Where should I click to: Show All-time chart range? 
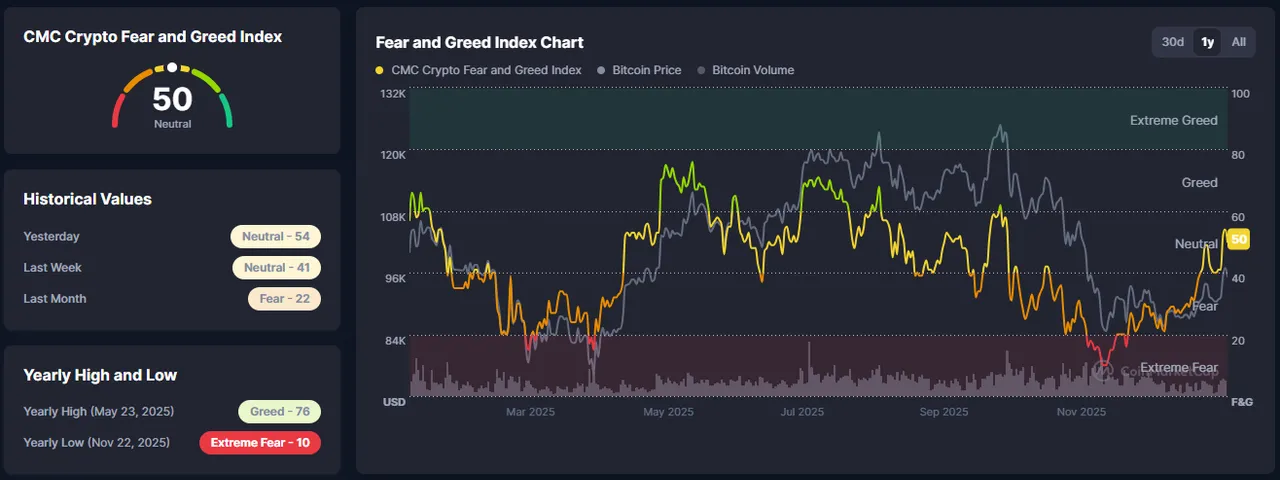coord(1239,42)
